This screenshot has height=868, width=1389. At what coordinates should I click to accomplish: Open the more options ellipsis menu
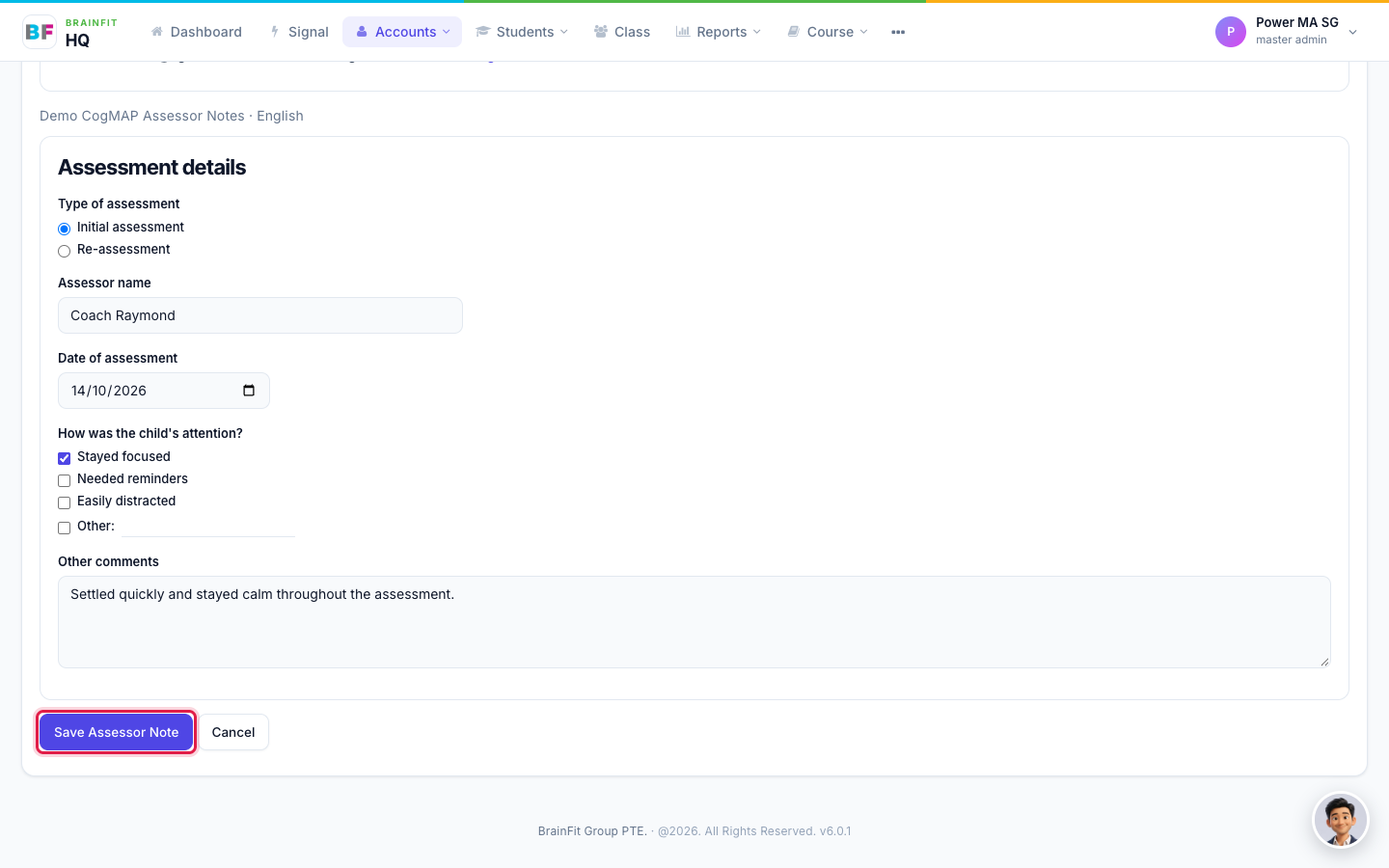tap(898, 32)
